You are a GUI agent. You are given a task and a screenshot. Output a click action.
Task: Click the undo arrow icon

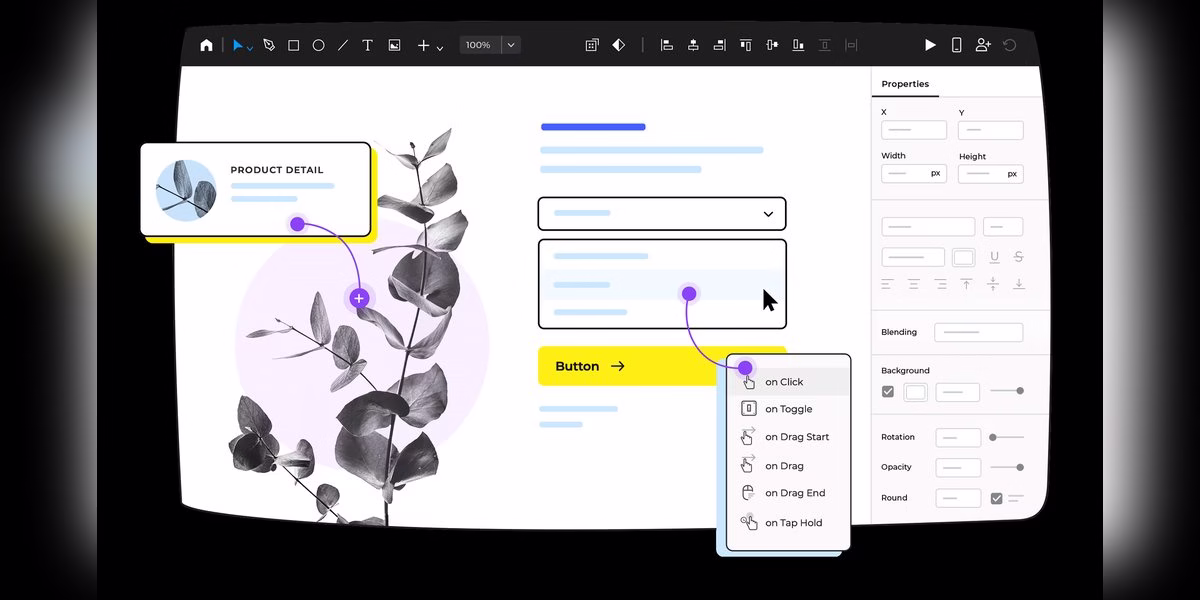coord(1010,45)
